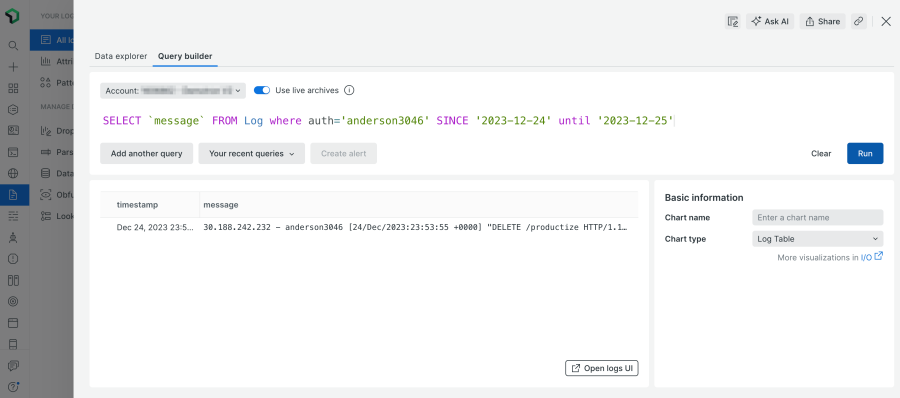Open the I/O external link icon
900x398 pixels.
[x=879, y=256]
